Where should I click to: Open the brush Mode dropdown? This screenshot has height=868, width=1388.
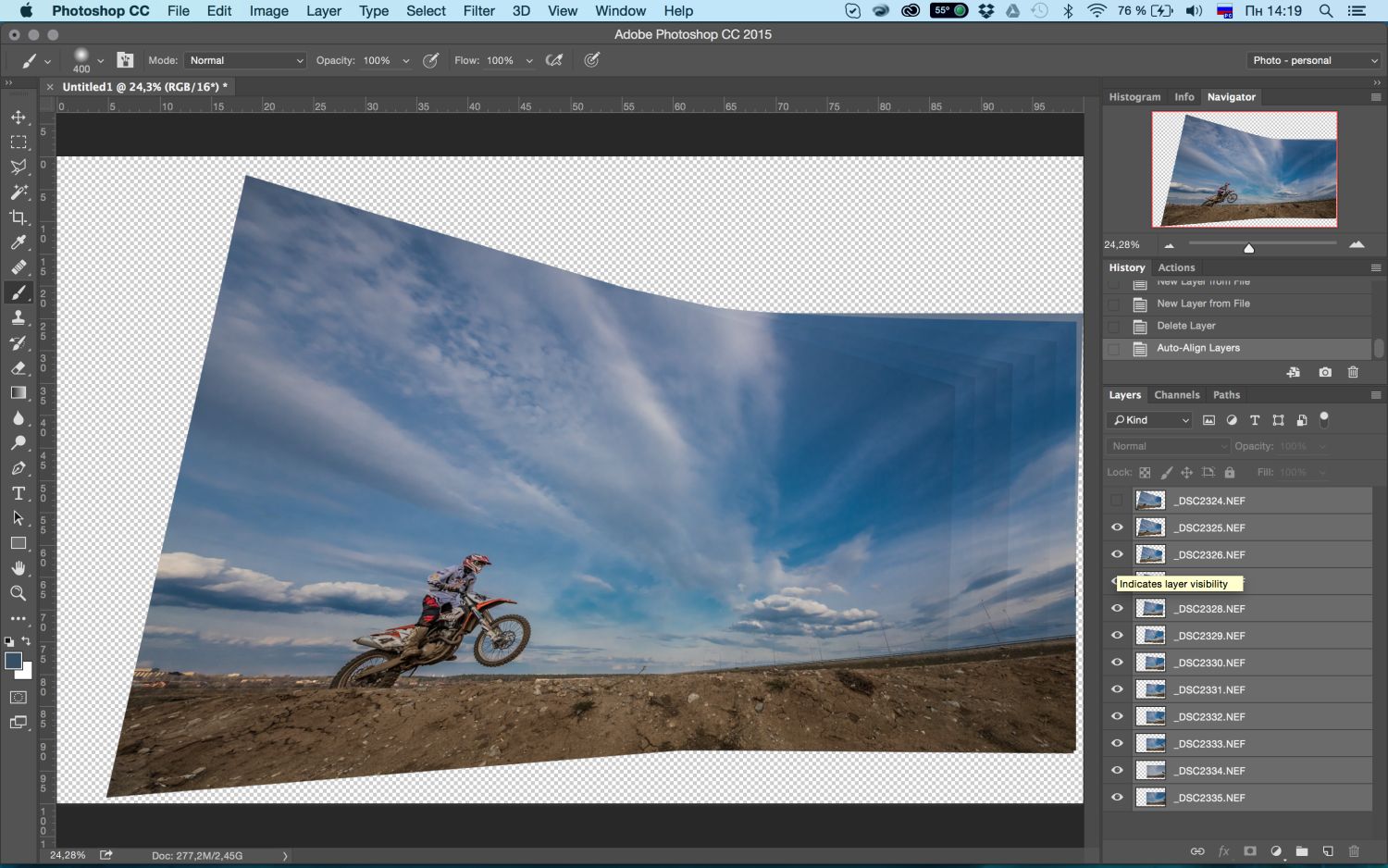coord(245,60)
